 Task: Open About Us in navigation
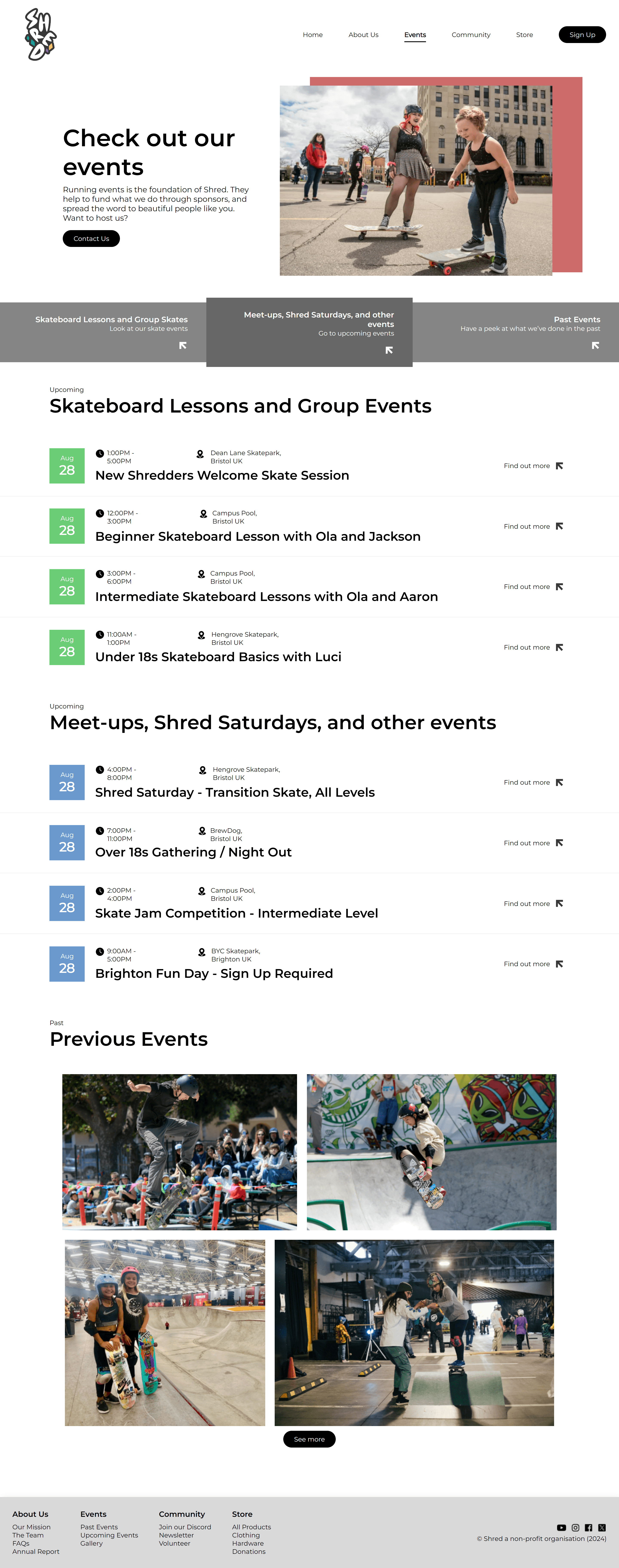pos(363,35)
